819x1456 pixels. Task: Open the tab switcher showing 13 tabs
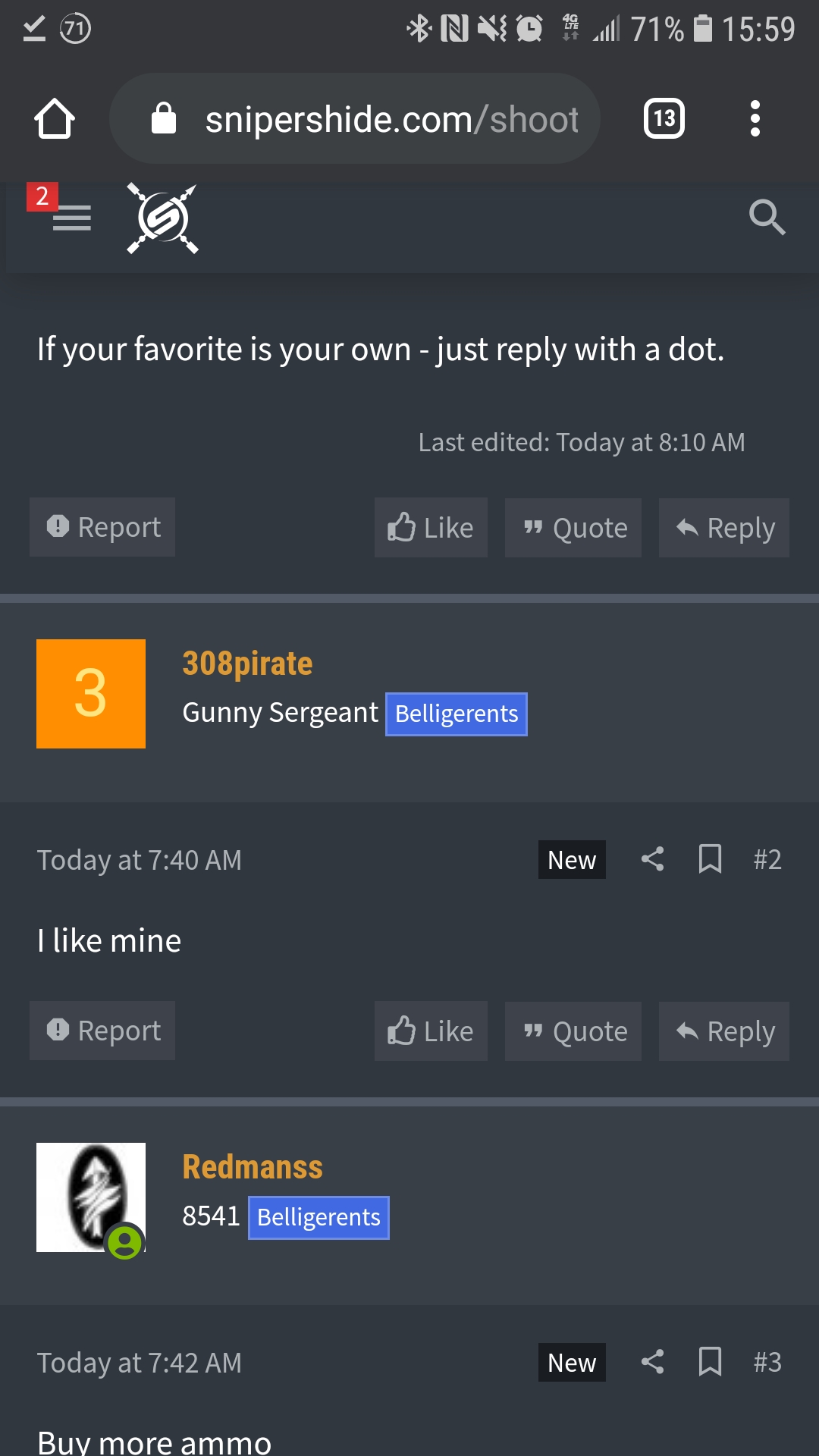pos(664,119)
